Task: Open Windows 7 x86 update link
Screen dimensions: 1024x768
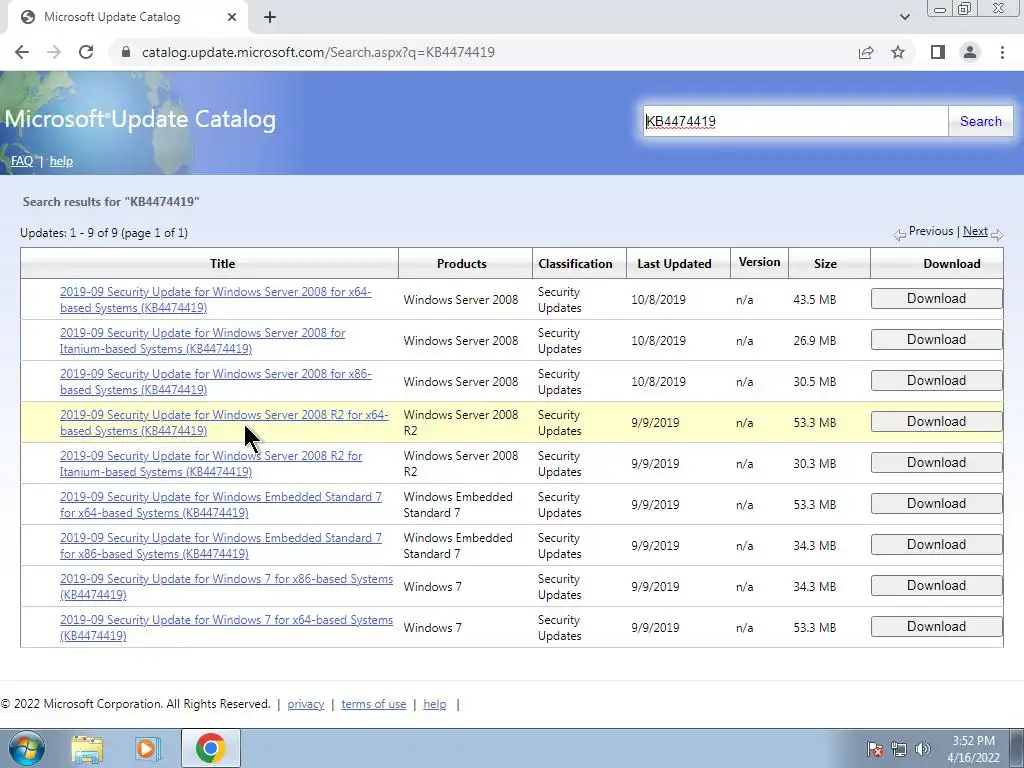Action: pyautogui.click(x=227, y=586)
